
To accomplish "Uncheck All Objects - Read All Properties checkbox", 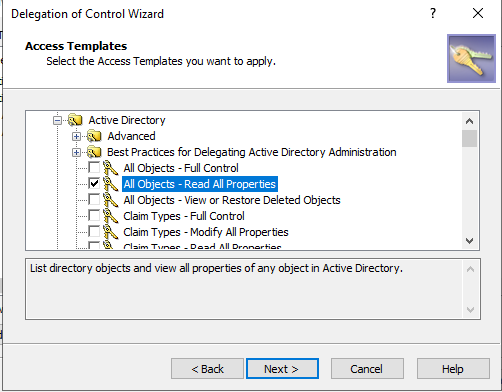I will click(94, 184).
